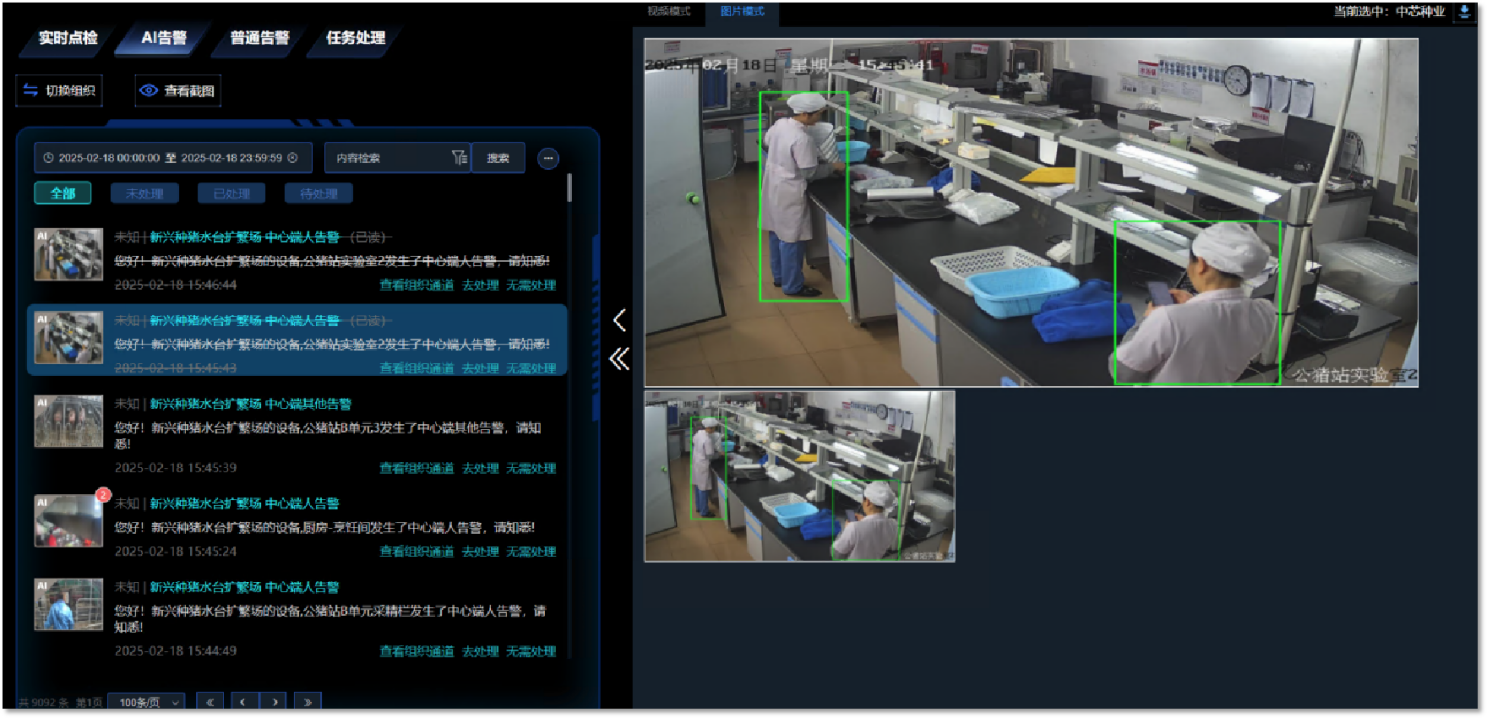This screenshot has height=718, width=1487.
Task: Click the red badge showing 2 on kitchen alert
Action: coord(101,495)
